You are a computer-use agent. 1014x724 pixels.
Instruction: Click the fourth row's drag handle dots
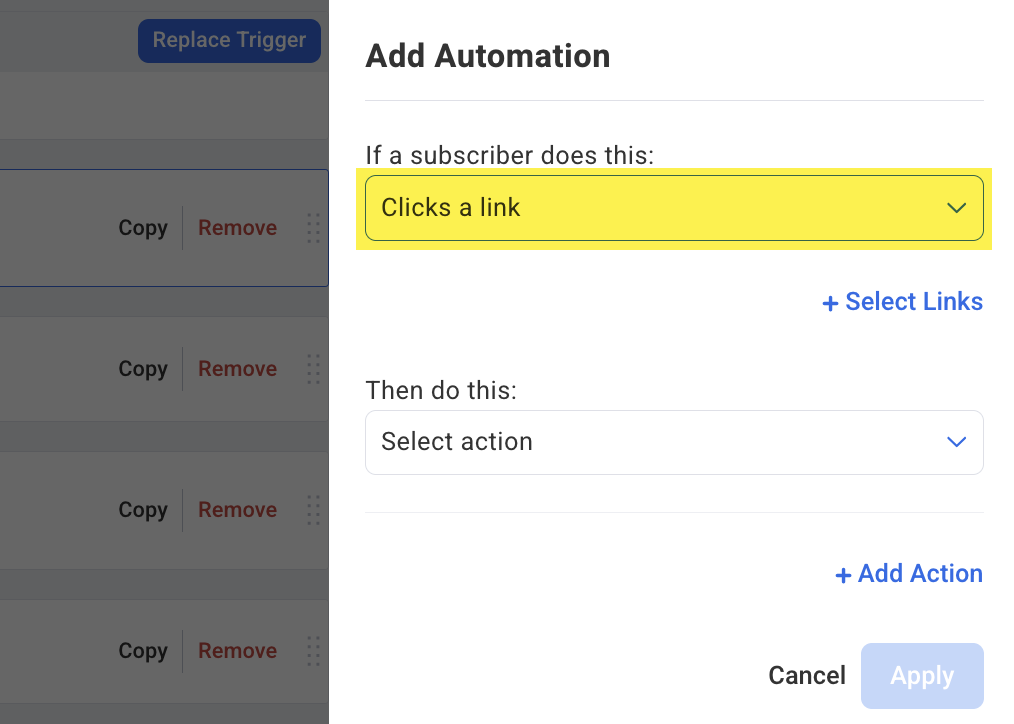pos(314,651)
